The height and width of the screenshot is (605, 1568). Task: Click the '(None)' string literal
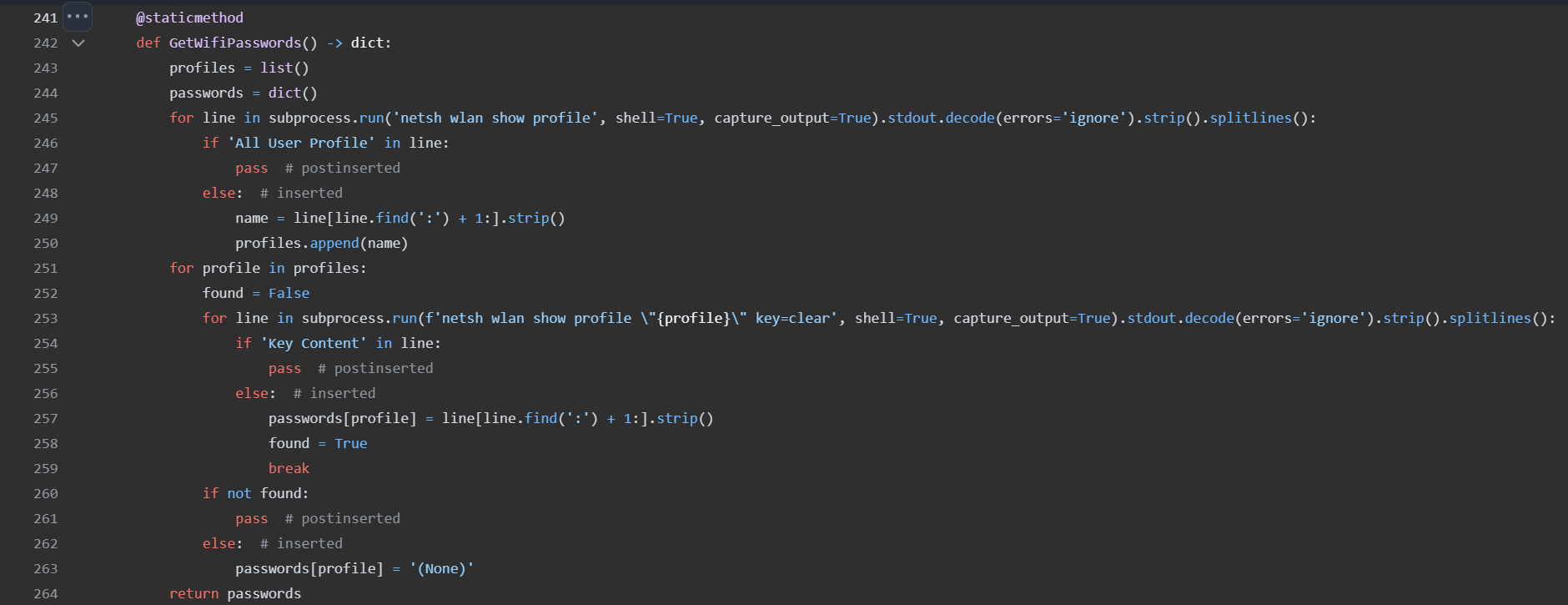[x=441, y=568]
